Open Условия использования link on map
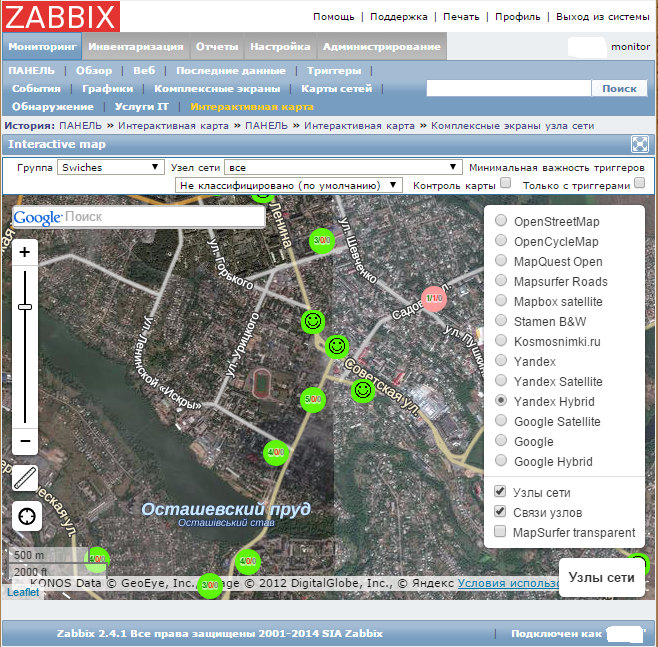Viewport: 658px width, 647px height. tap(508, 583)
